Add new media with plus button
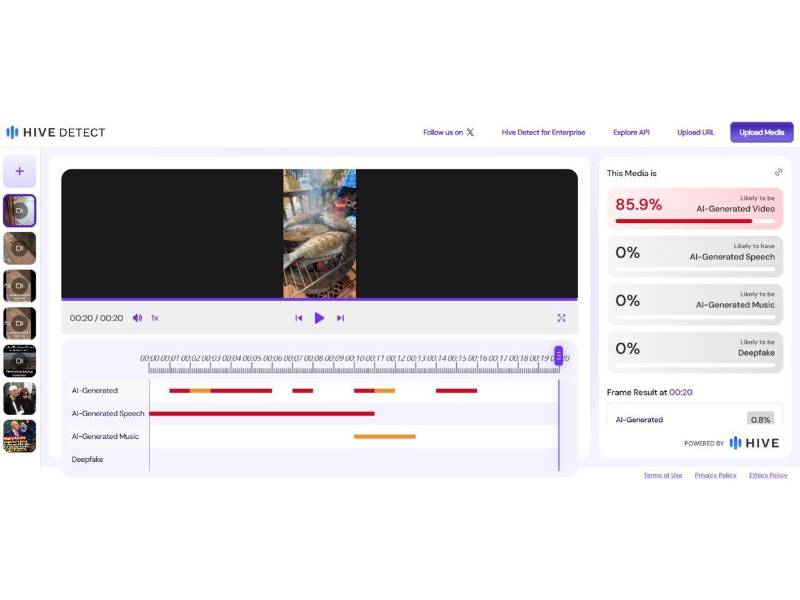The width and height of the screenshot is (800, 600). (19, 171)
